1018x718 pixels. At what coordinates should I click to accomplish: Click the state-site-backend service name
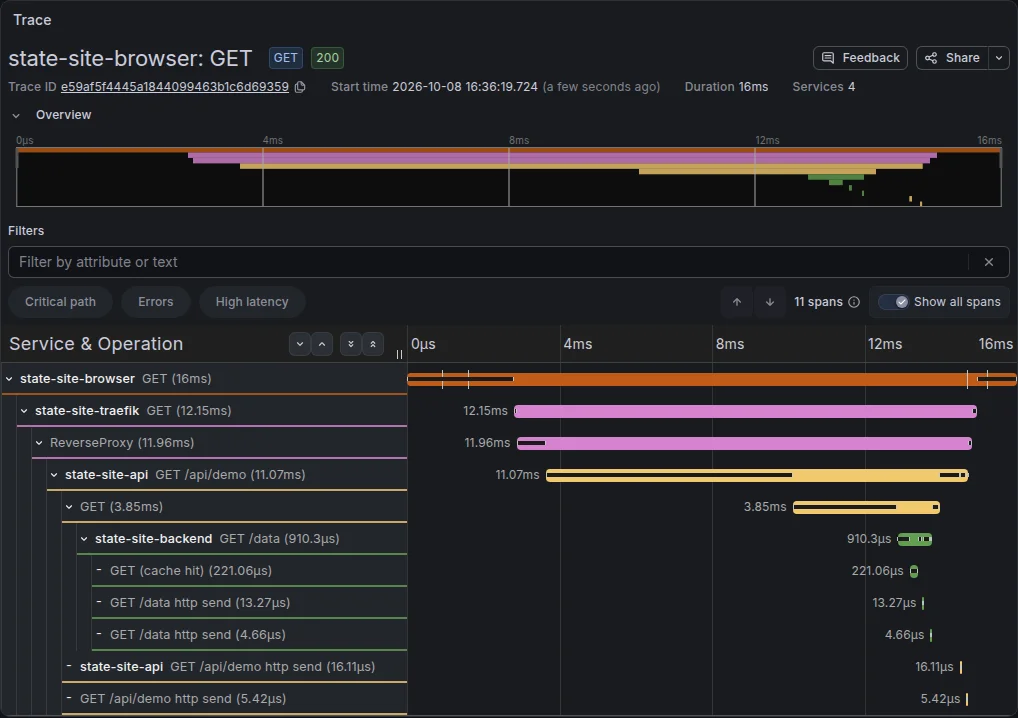point(153,539)
